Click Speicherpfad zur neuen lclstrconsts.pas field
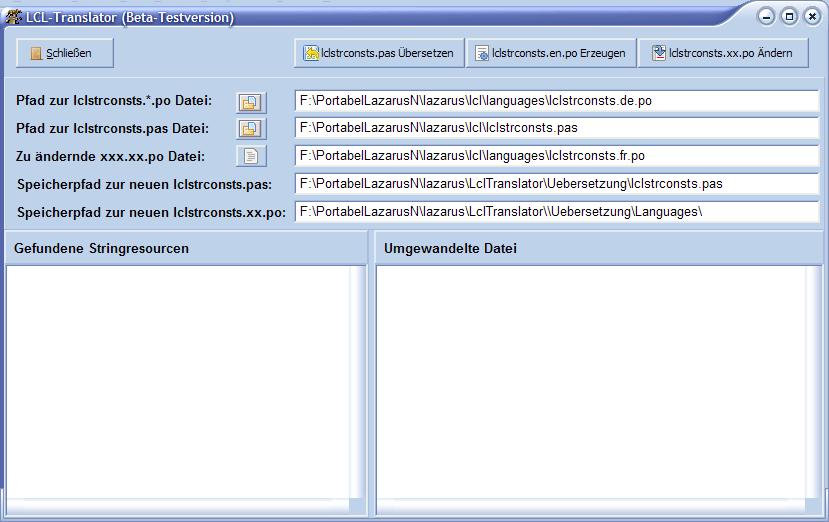Viewport: 829px width, 522px height. (x=556, y=184)
